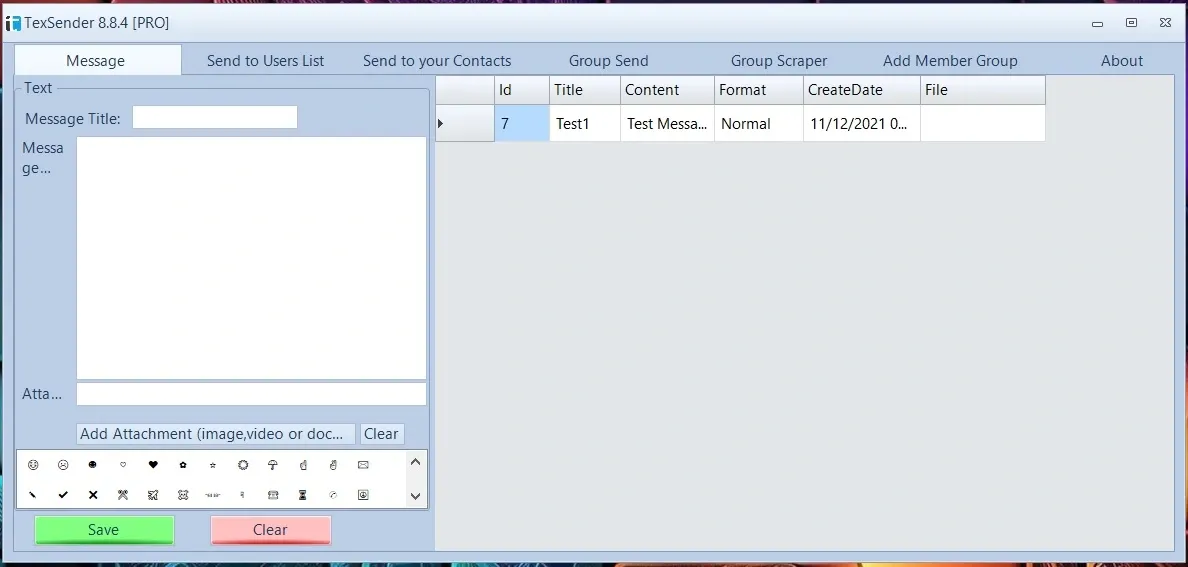The width and height of the screenshot is (1188, 567).
Task: Insert the black flower emoji
Action: [183, 465]
